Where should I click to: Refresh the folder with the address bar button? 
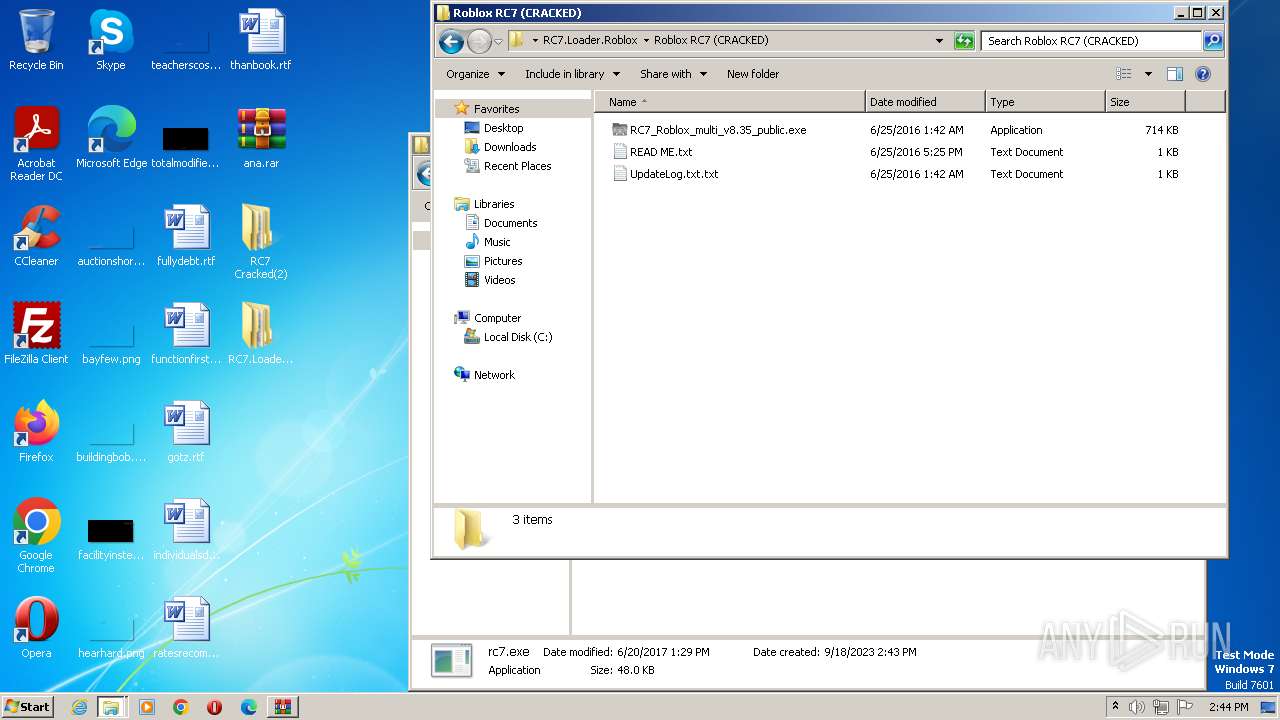[x=964, y=41]
